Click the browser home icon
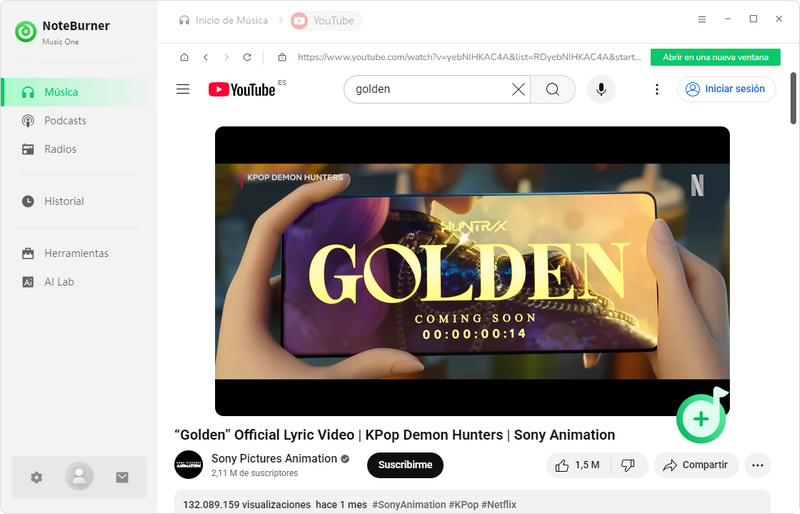This screenshot has width=800, height=514. point(184,57)
